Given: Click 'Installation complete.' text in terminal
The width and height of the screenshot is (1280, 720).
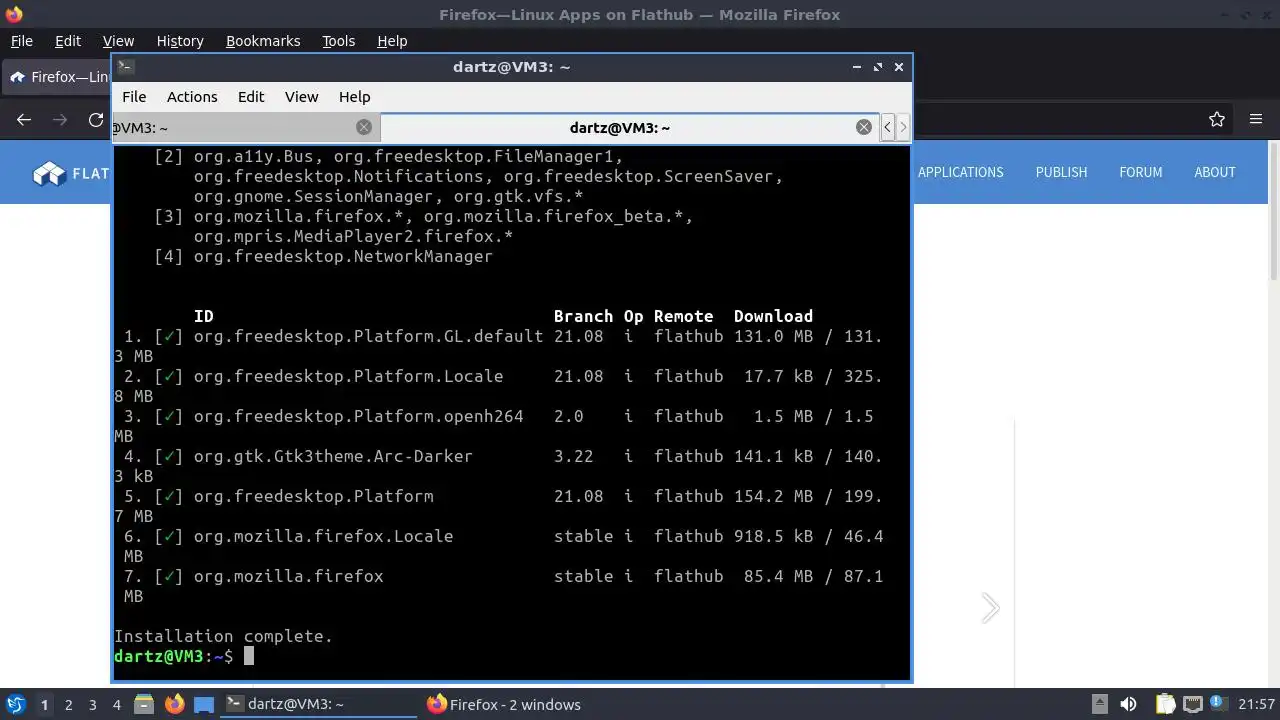Looking at the screenshot, I should (223, 636).
